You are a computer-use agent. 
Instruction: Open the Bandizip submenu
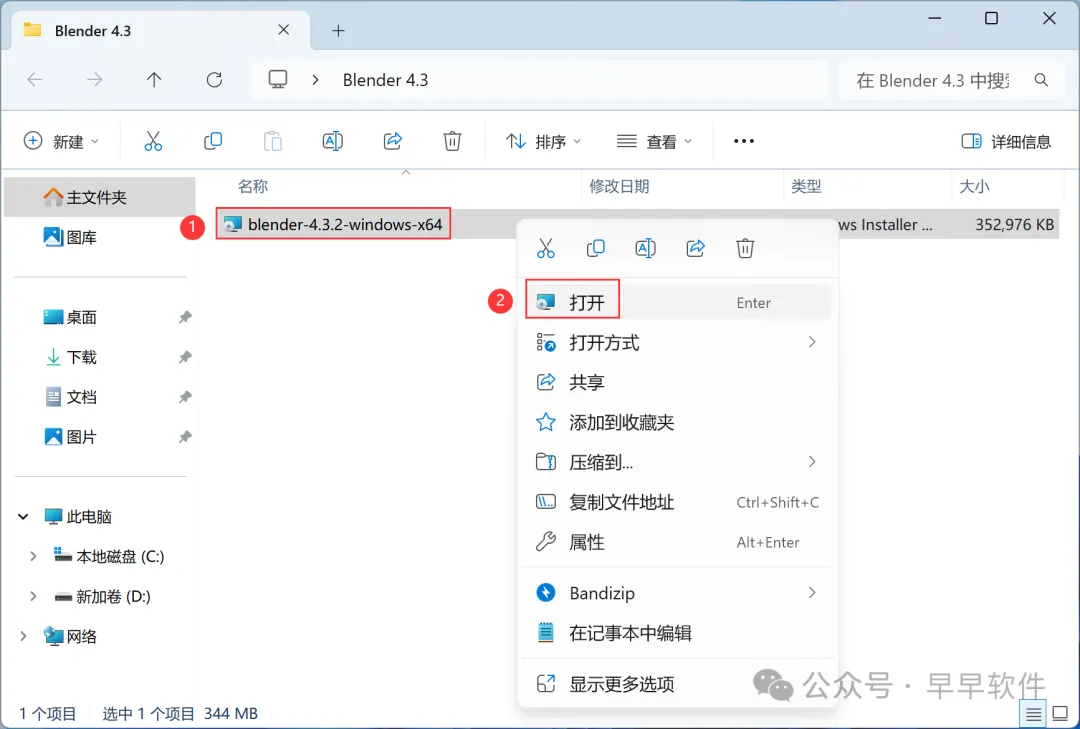pyautogui.click(x=677, y=593)
